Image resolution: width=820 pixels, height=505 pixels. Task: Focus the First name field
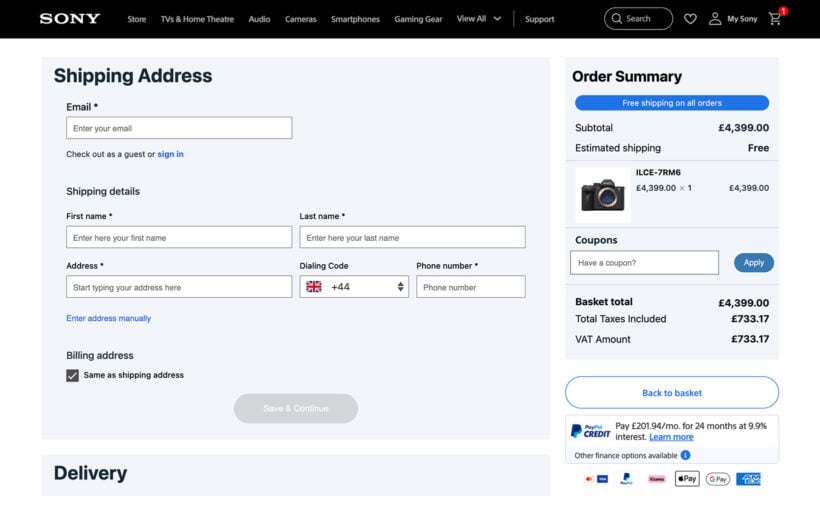point(179,237)
